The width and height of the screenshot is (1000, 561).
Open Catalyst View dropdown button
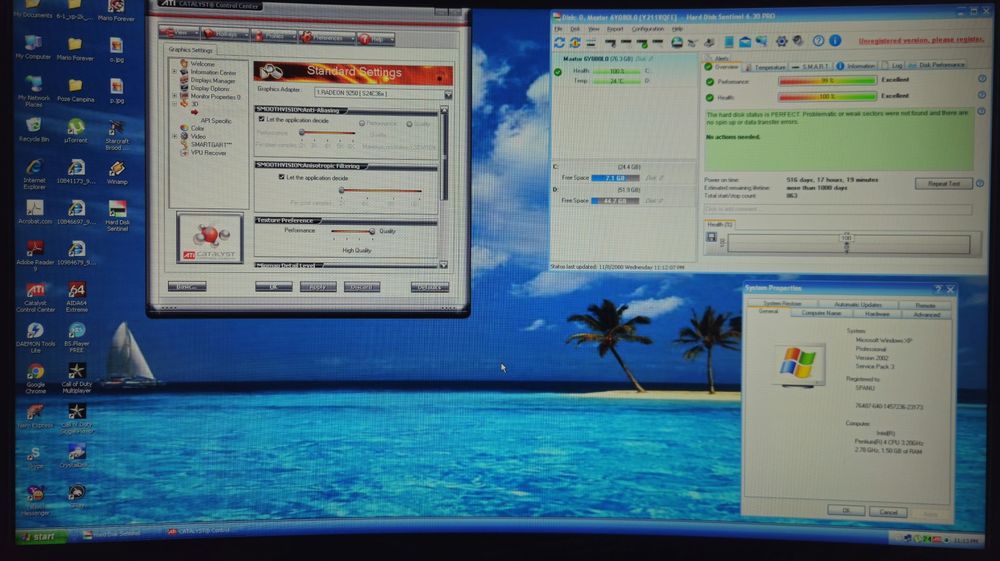point(178,33)
